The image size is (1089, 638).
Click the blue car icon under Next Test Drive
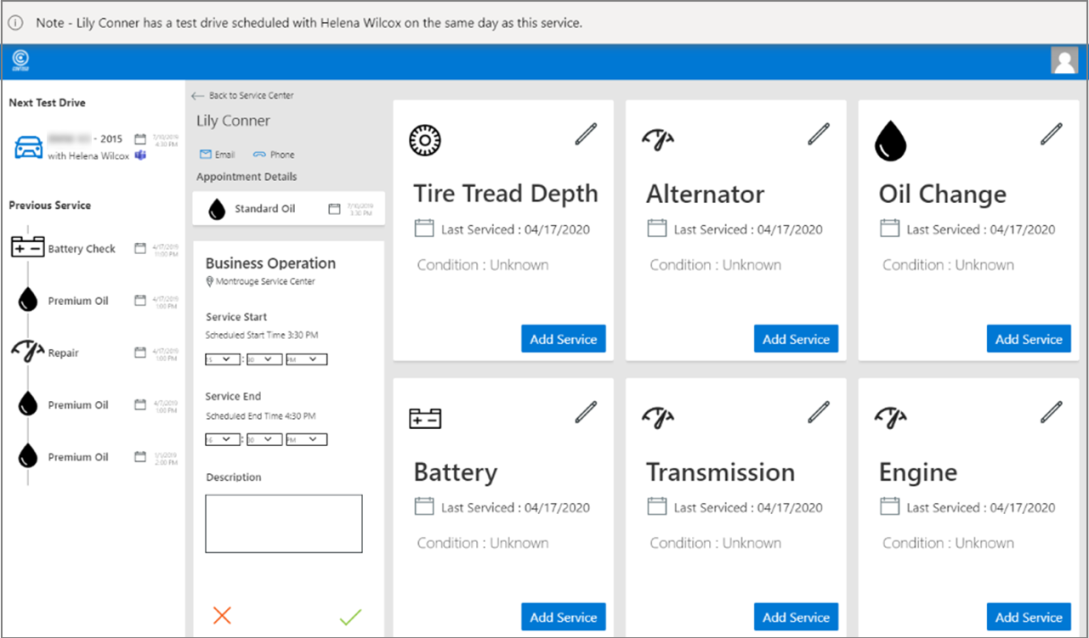point(28,147)
